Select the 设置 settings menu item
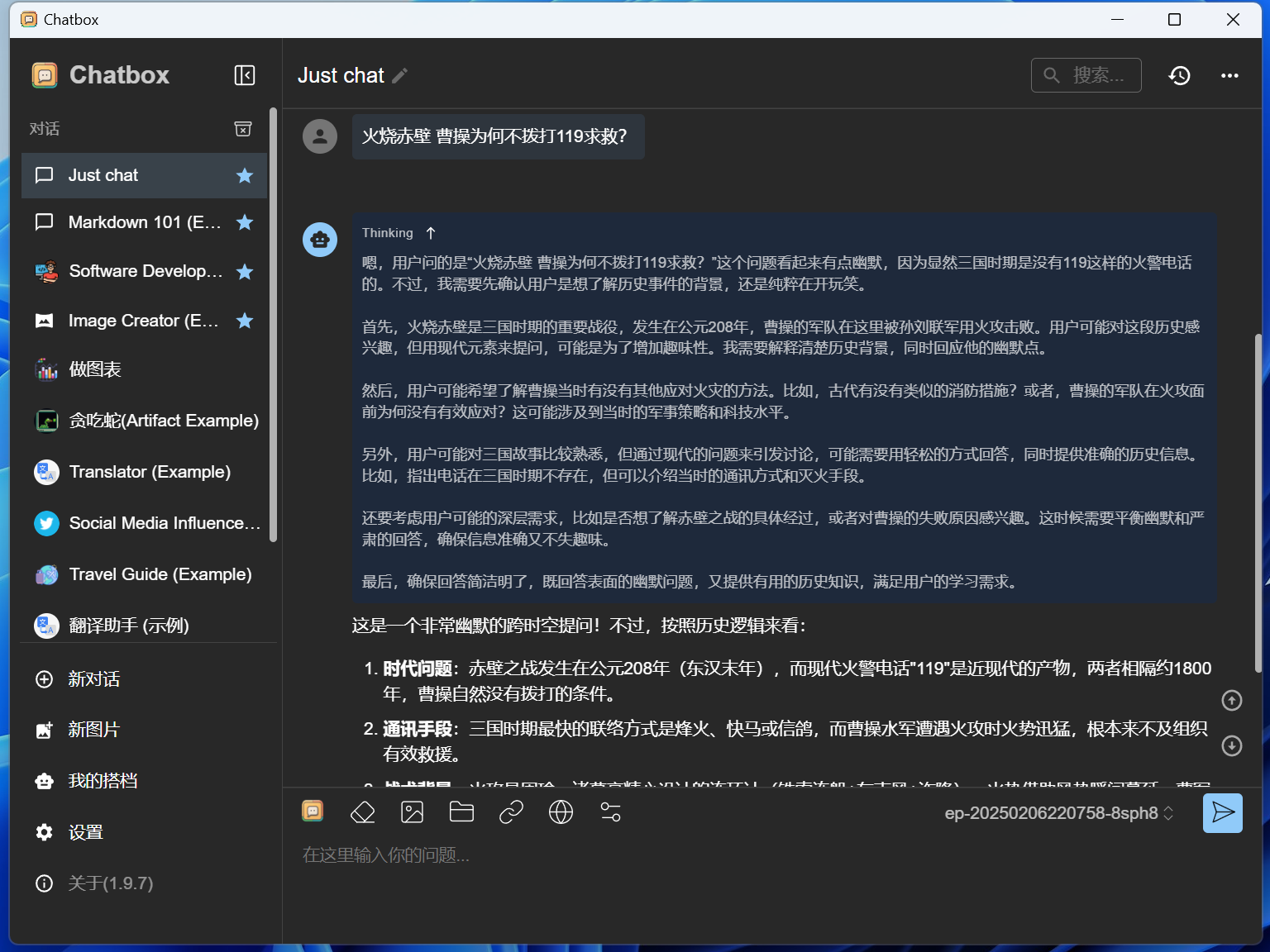1270x952 pixels. pos(85,832)
